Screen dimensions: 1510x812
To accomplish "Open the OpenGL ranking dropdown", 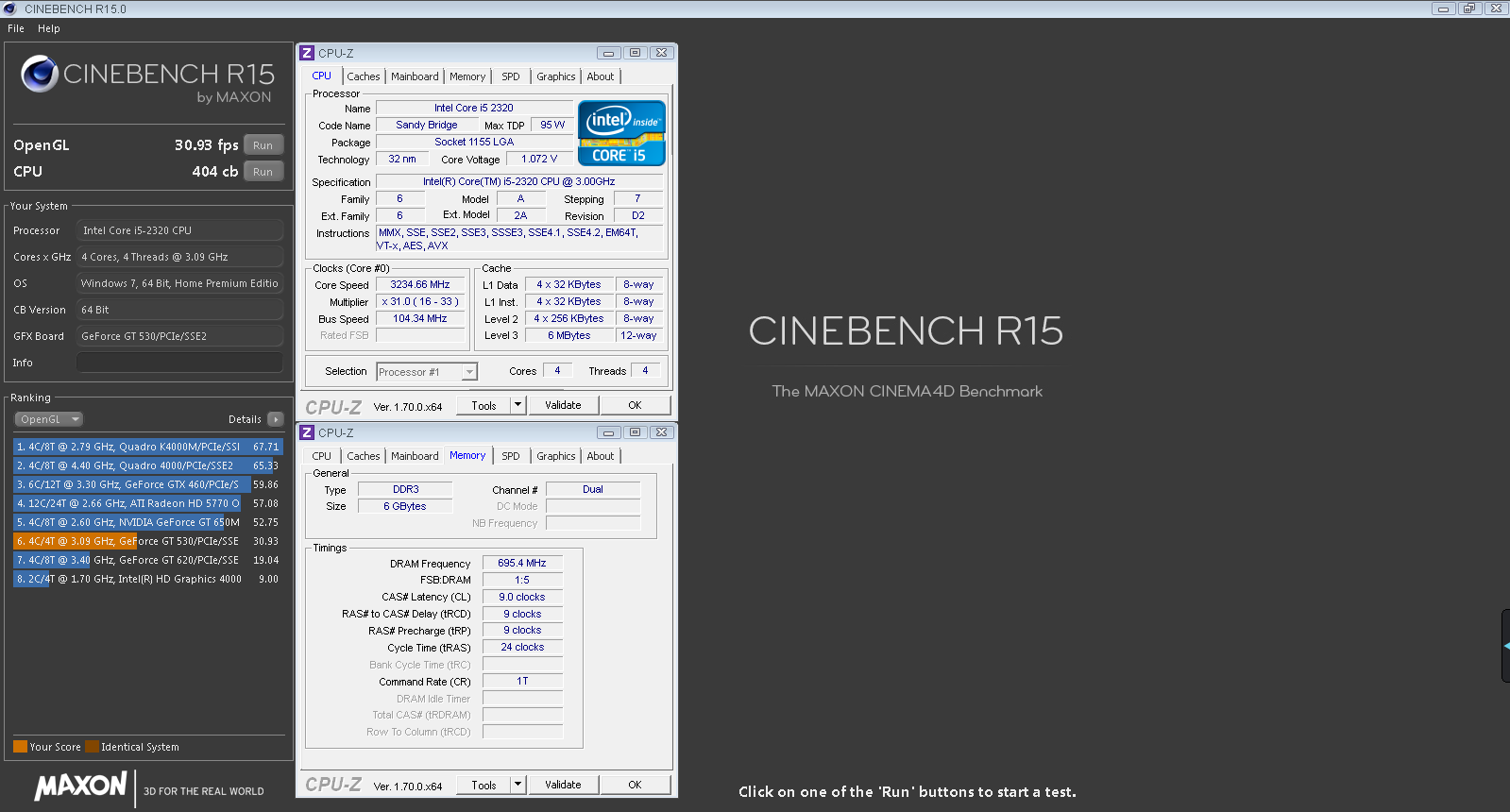I will pyautogui.click(x=49, y=419).
